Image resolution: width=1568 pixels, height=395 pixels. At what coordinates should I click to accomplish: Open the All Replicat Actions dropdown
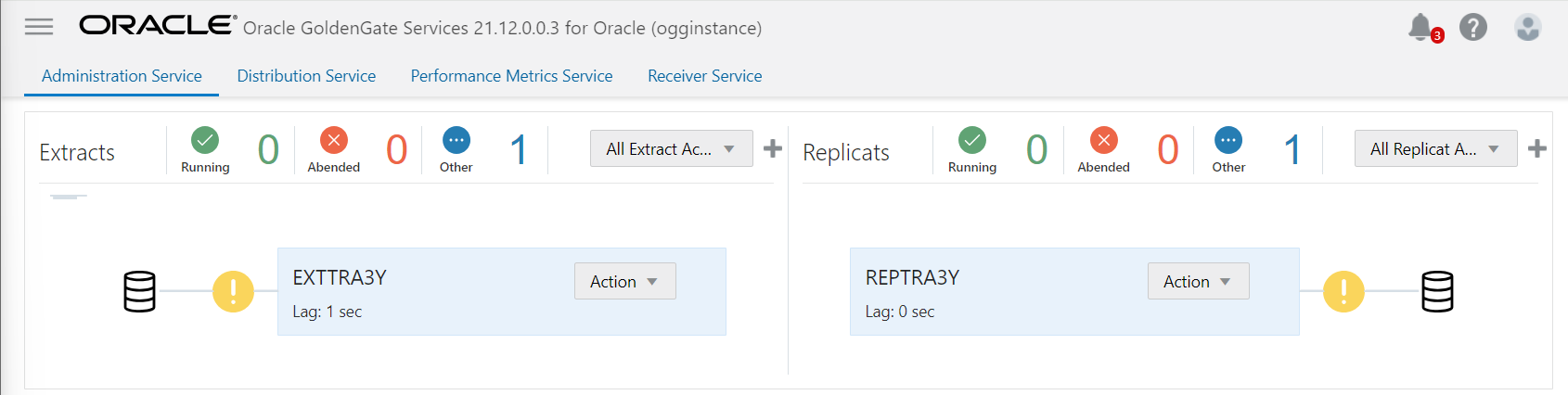tap(1436, 148)
